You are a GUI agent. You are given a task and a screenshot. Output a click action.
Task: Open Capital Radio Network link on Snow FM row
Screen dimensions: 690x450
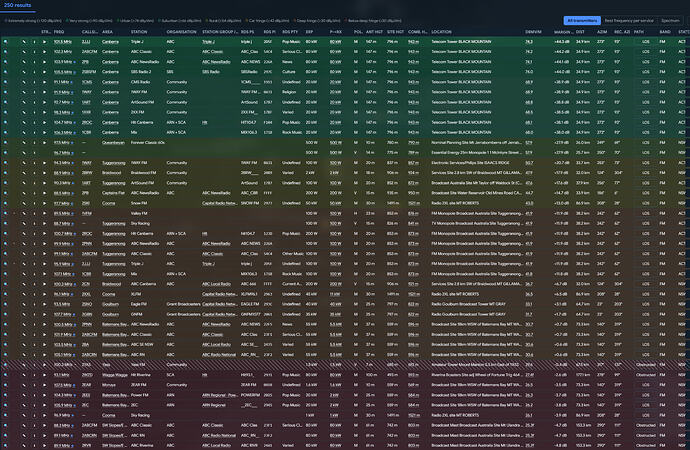220,203
